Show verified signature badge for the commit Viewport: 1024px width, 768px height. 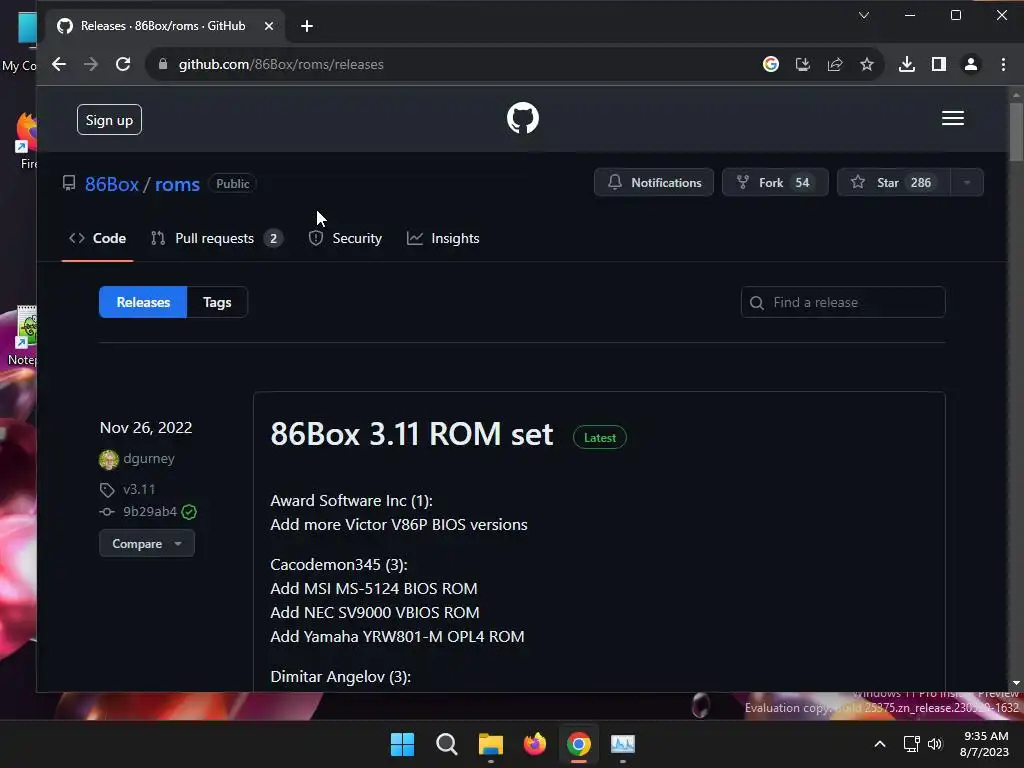(189, 512)
